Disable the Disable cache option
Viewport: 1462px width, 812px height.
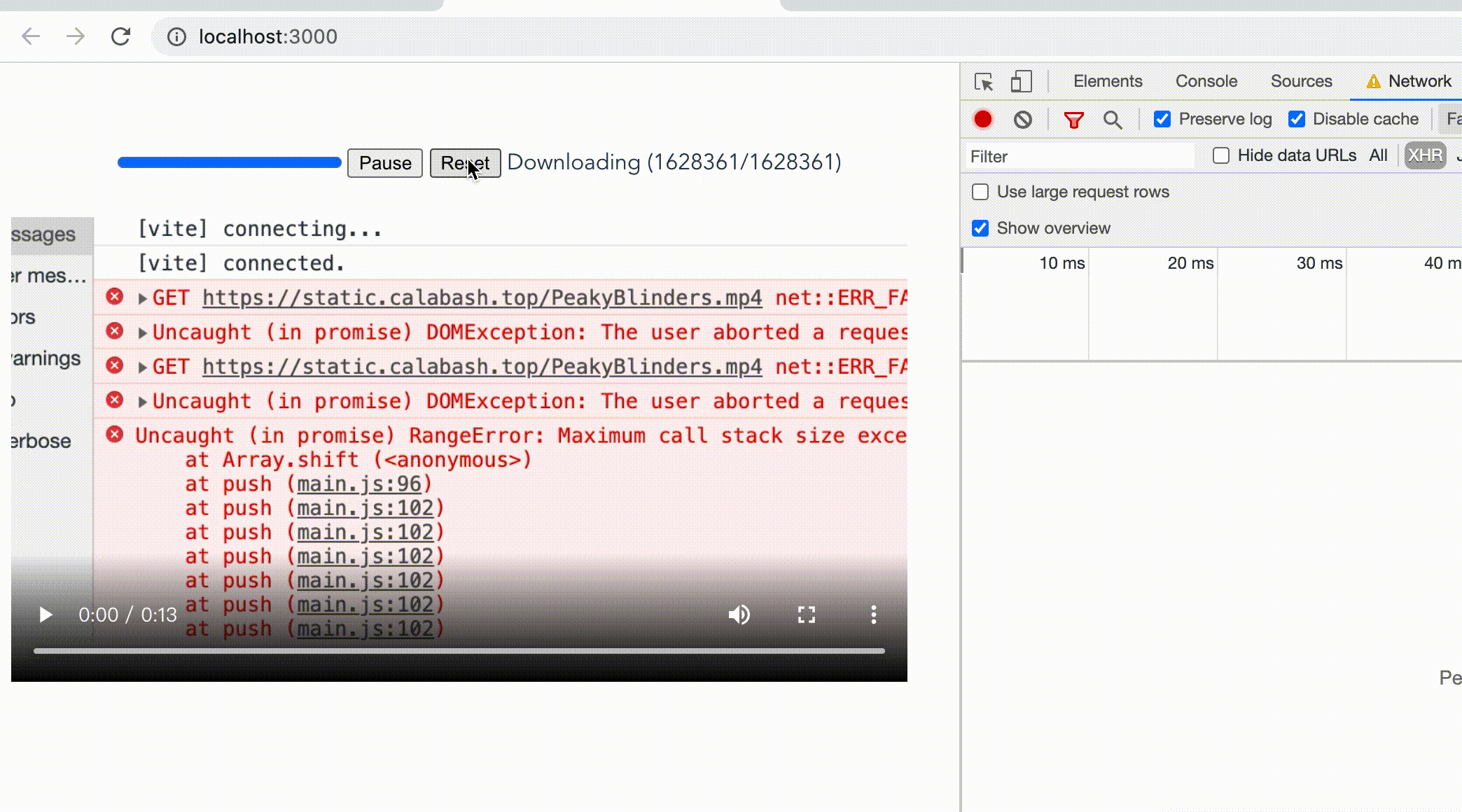pyautogui.click(x=1297, y=119)
